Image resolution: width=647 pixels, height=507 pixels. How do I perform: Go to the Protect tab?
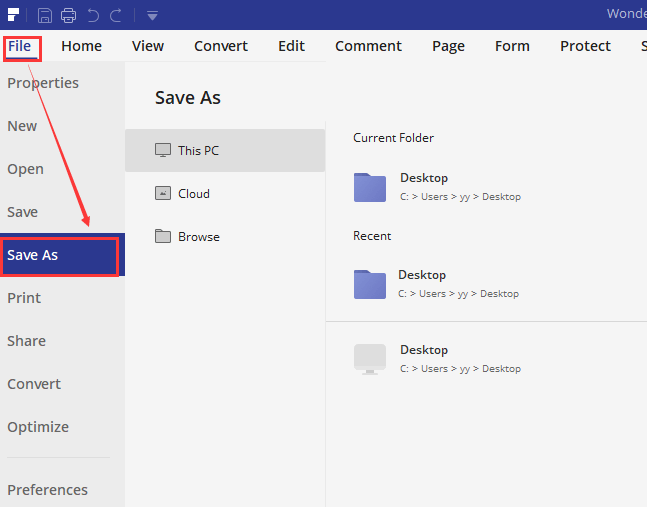coord(585,46)
